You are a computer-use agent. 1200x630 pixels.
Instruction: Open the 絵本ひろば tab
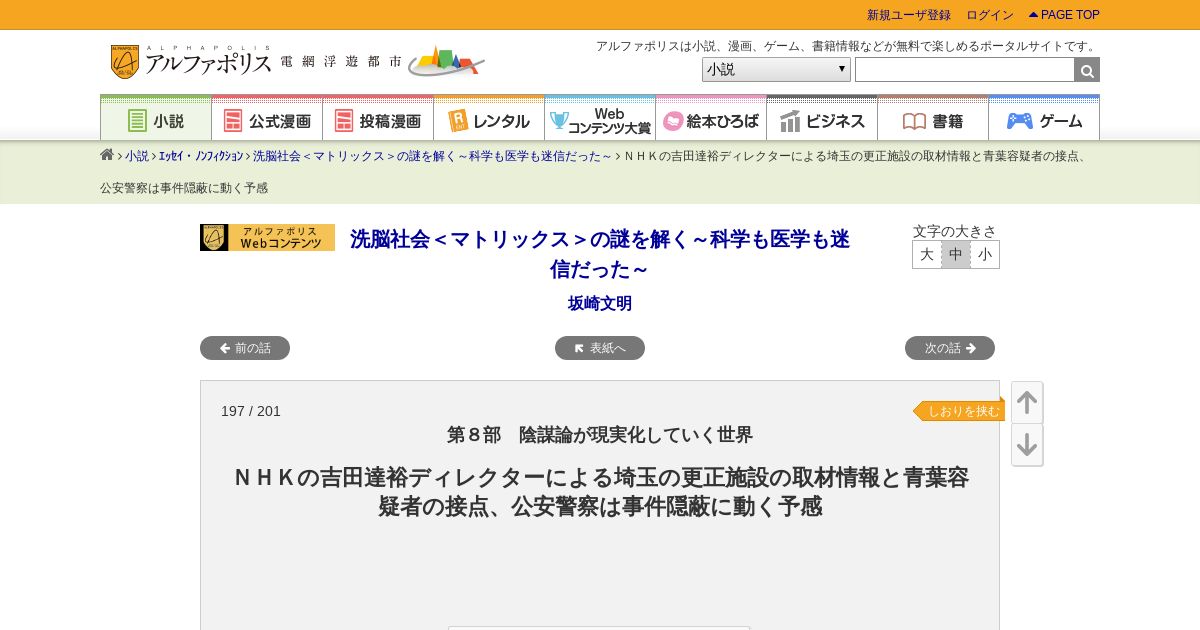(x=711, y=120)
